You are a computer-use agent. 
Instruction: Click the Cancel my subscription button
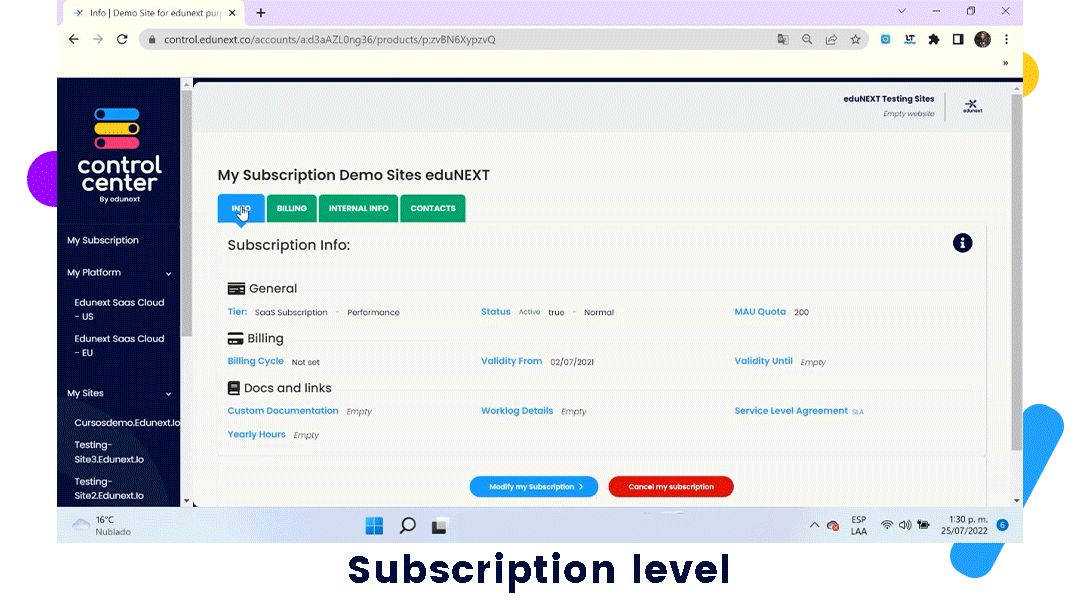[x=671, y=487]
